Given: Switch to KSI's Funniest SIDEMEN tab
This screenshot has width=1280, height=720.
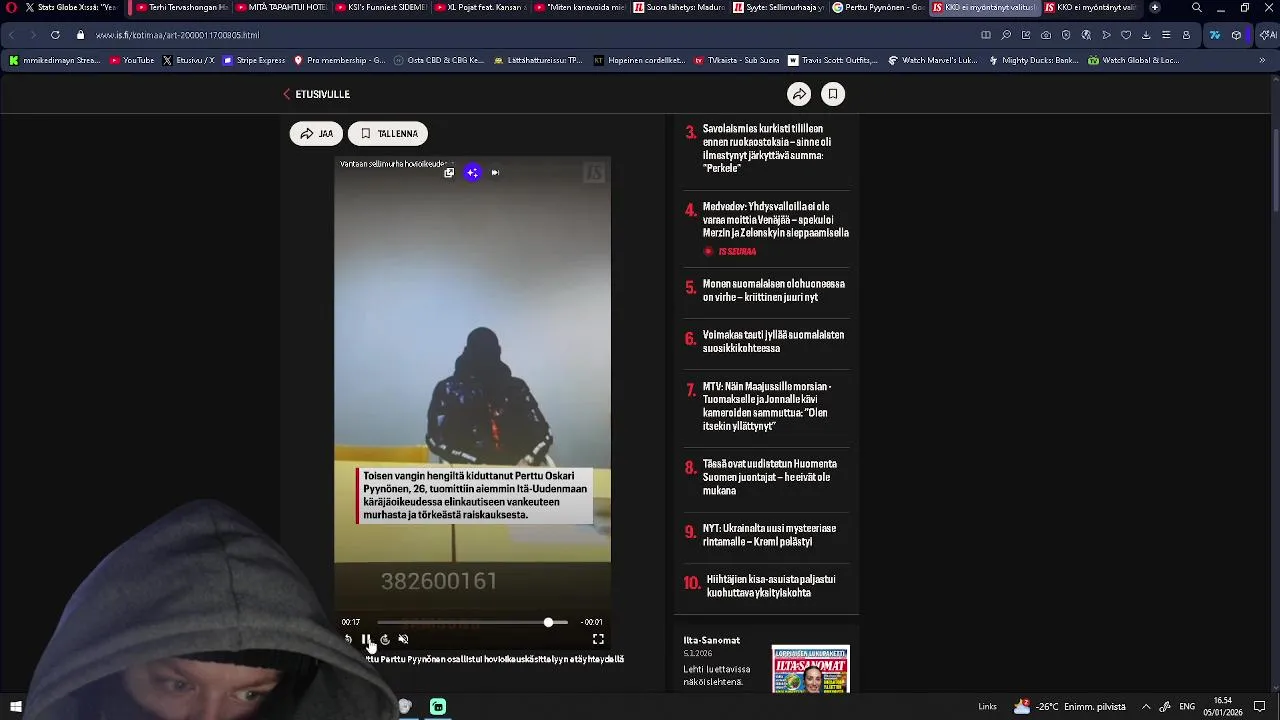Looking at the screenshot, I should 381,7.
